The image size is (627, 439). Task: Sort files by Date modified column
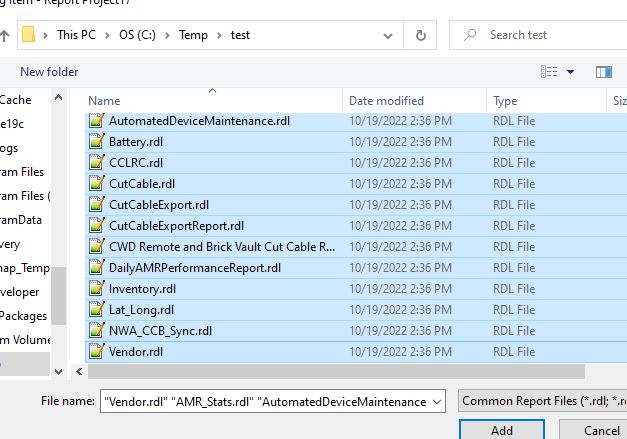415,101
